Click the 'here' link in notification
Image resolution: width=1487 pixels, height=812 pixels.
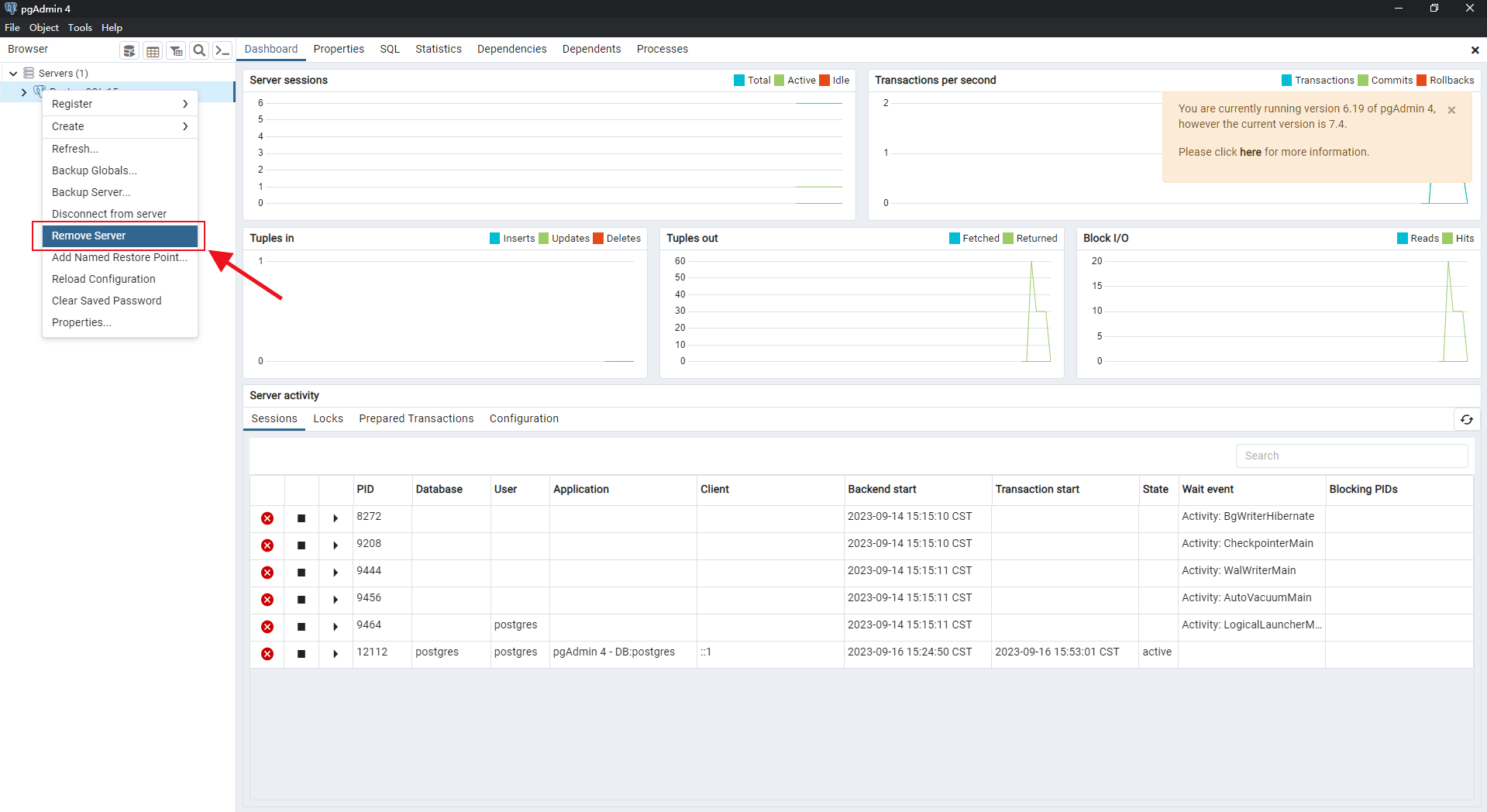point(1250,152)
